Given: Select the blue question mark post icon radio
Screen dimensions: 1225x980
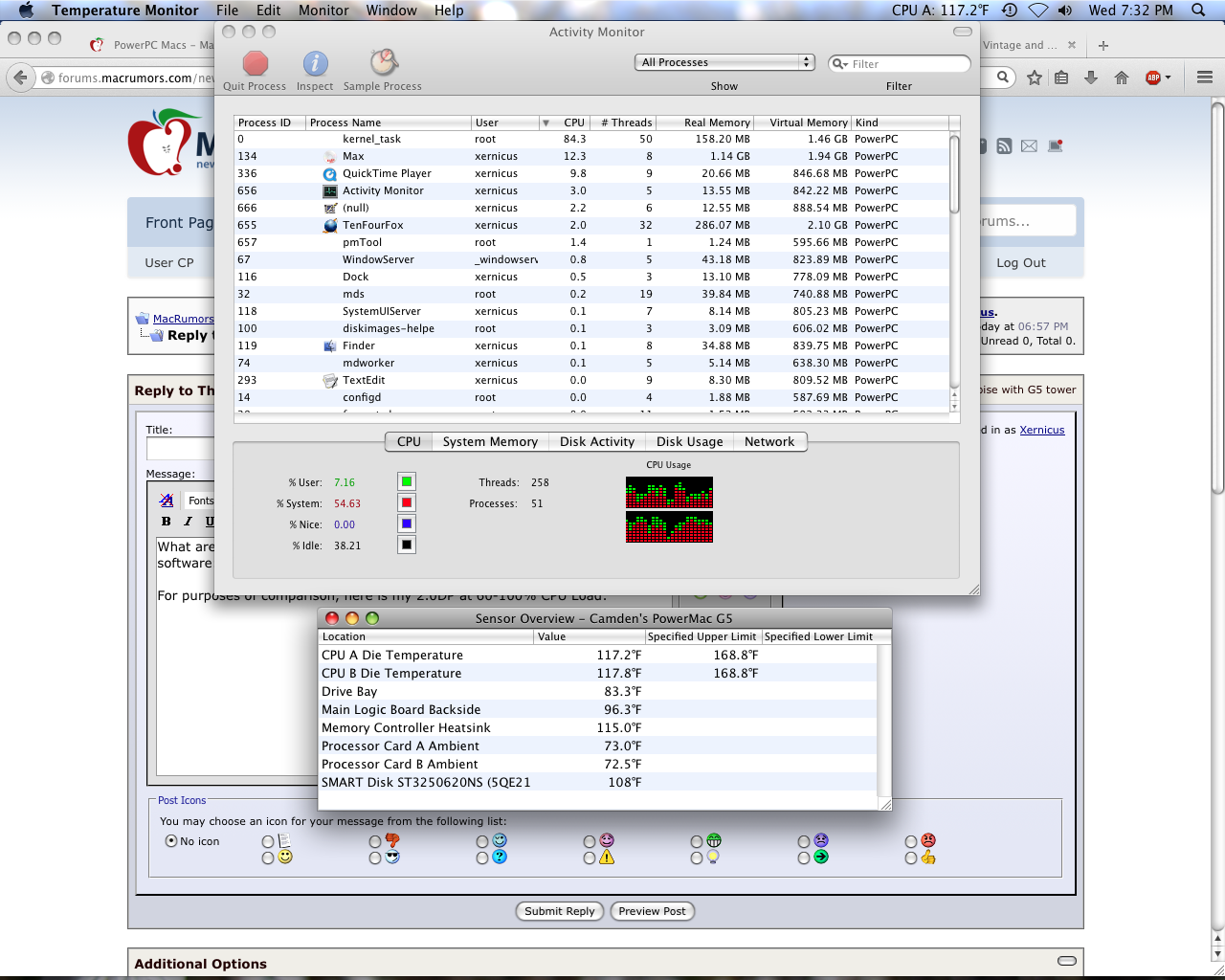Looking at the screenshot, I should 482,858.
